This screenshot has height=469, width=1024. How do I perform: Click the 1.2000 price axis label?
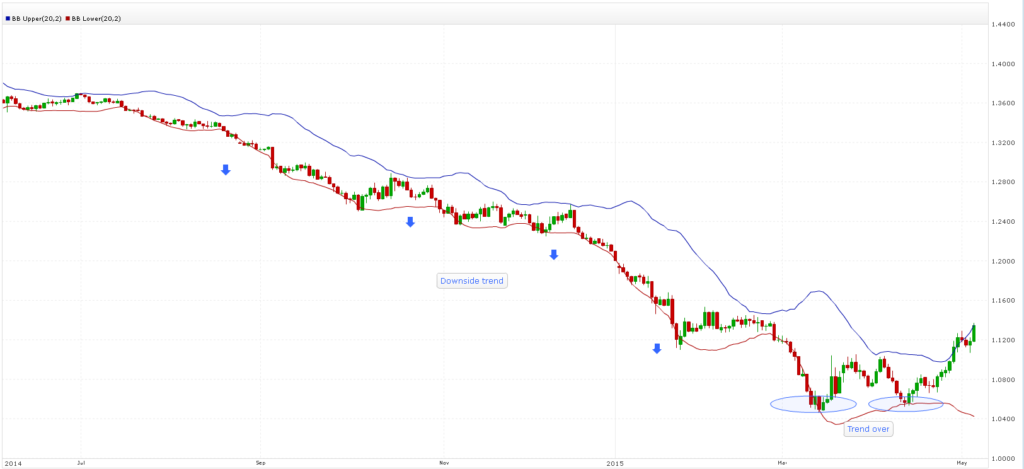1002,262
